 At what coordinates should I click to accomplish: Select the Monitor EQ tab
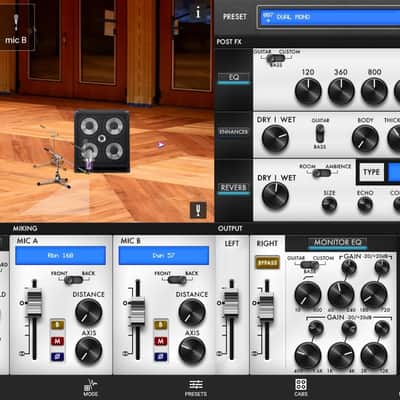[x=338, y=242]
